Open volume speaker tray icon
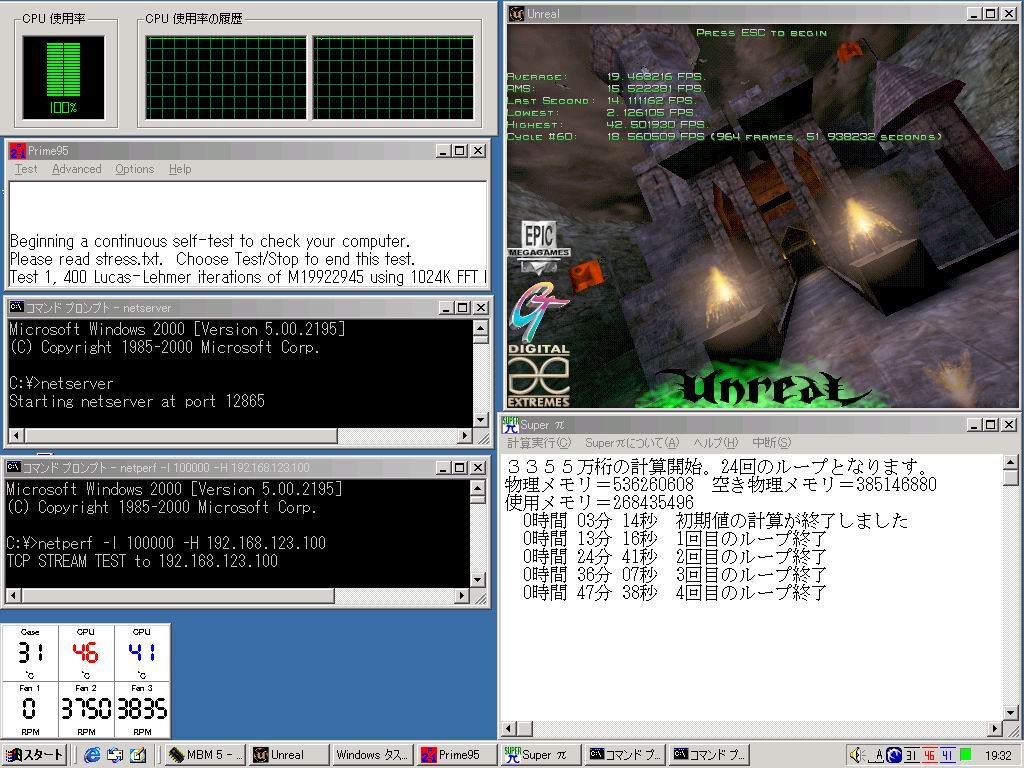Image resolution: width=1024 pixels, height=768 pixels. 857,756
